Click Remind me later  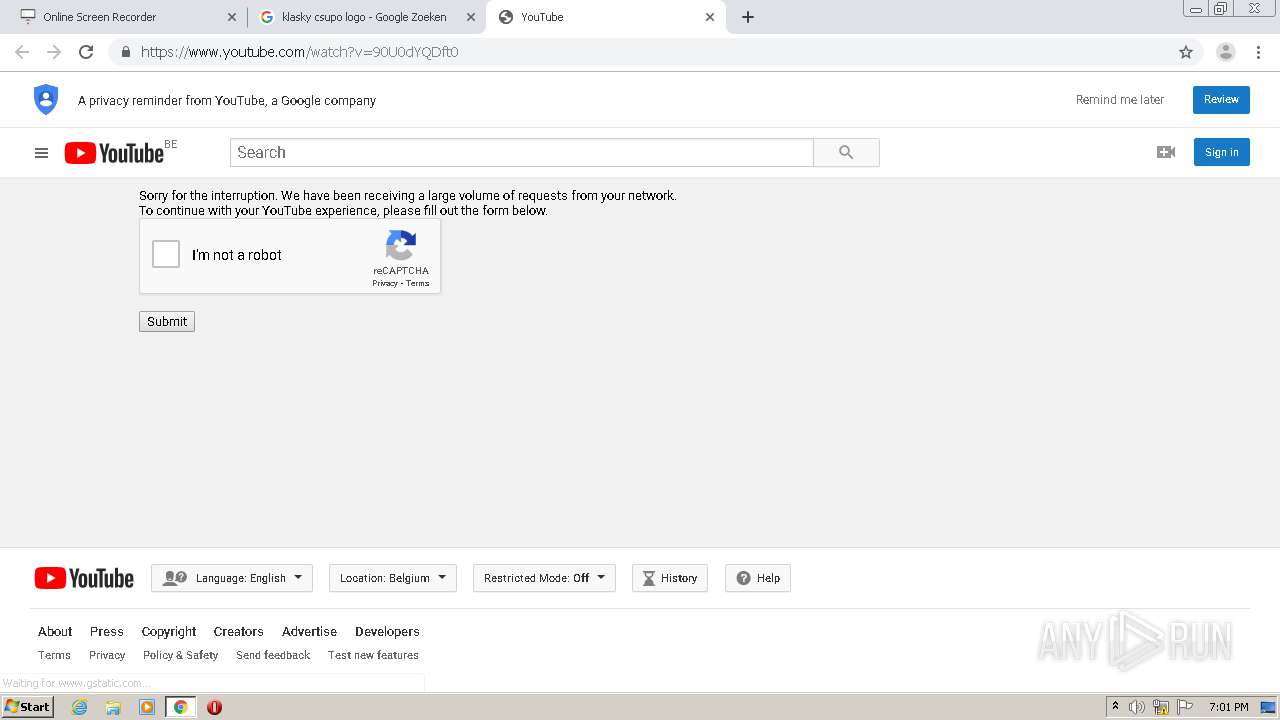click(1120, 100)
